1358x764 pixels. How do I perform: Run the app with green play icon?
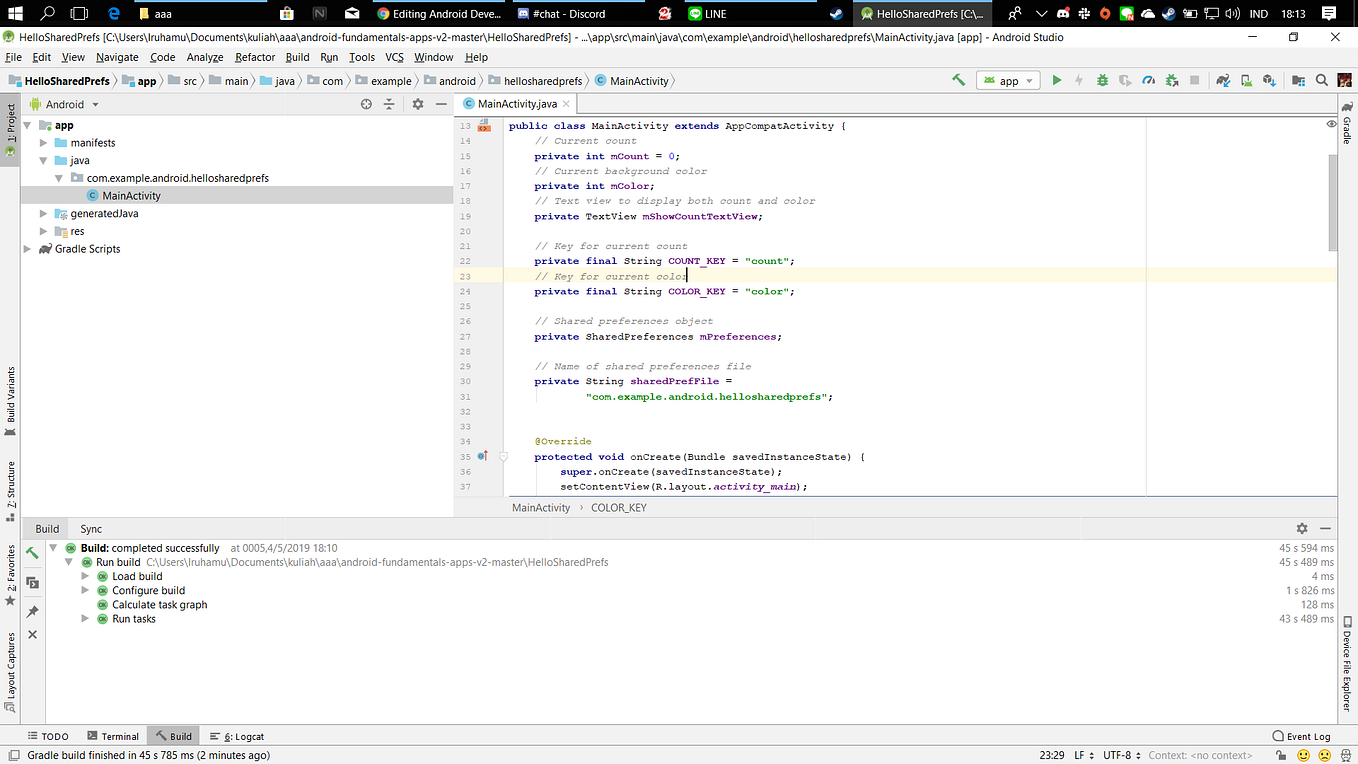[1056, 81]
